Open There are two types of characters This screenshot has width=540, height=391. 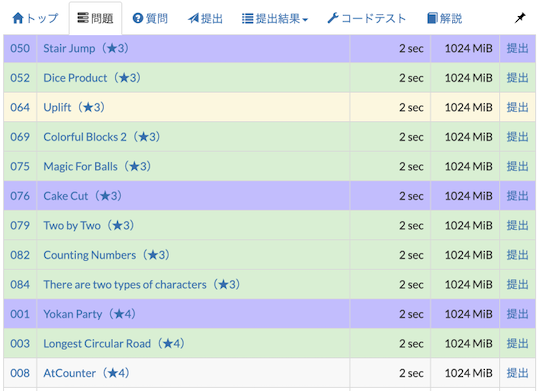pos(142,285)
